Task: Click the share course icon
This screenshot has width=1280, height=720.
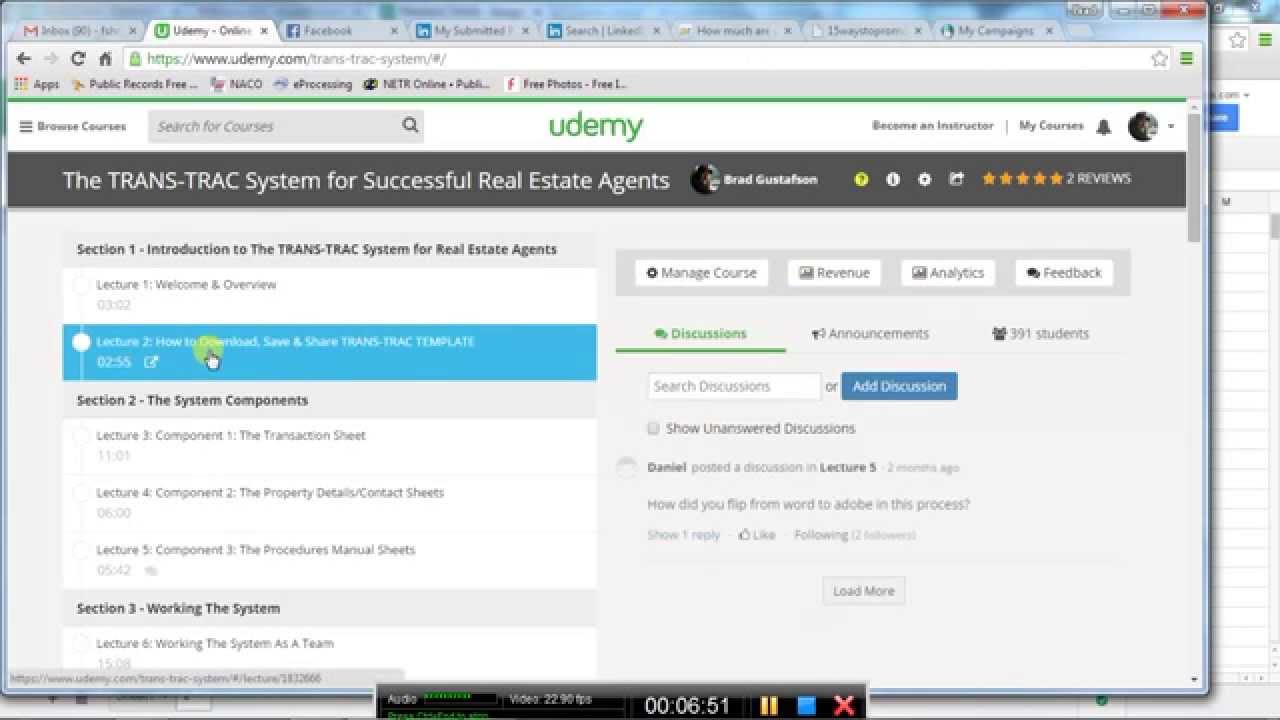Action: tap(956, 179)
